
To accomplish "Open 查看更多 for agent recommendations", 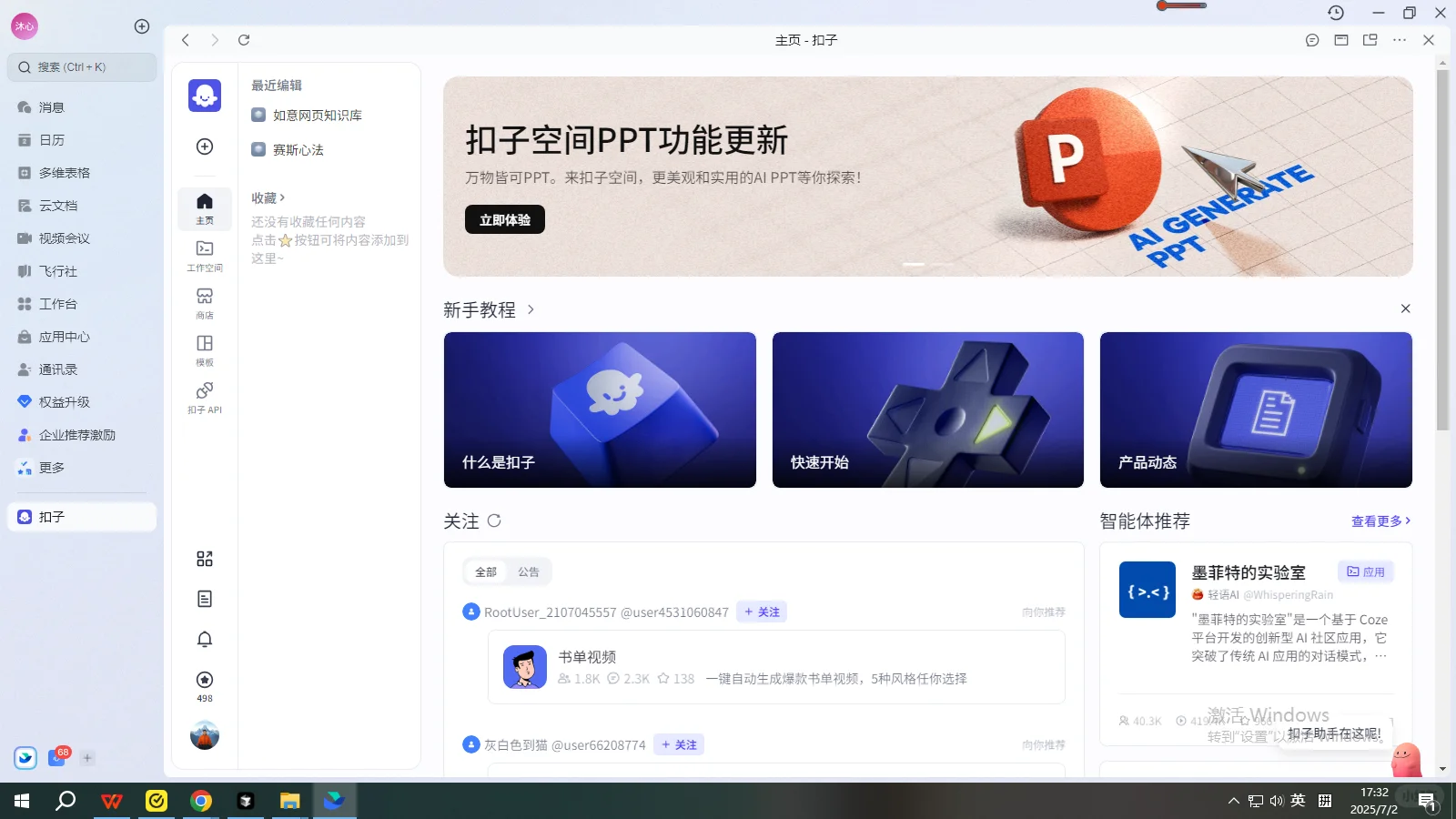I will click(x=1378, y=521).
